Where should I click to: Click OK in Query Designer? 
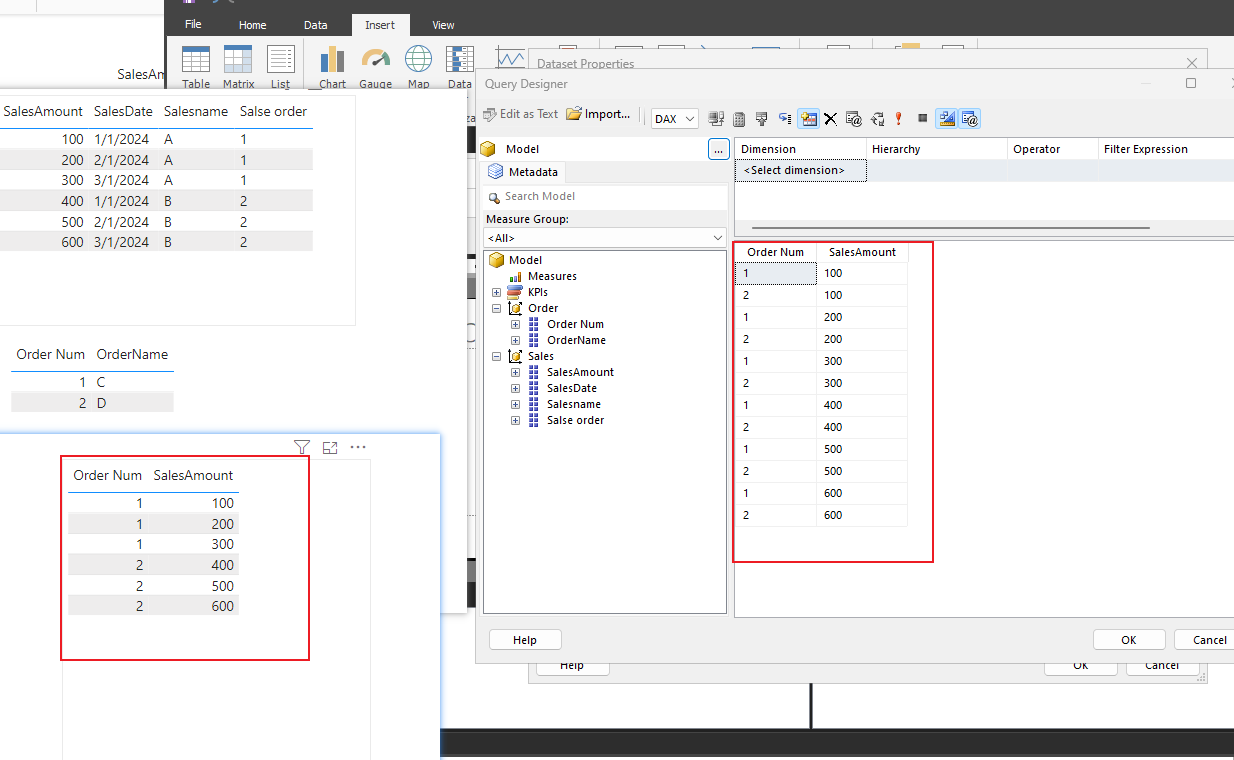pos(1129,640)
